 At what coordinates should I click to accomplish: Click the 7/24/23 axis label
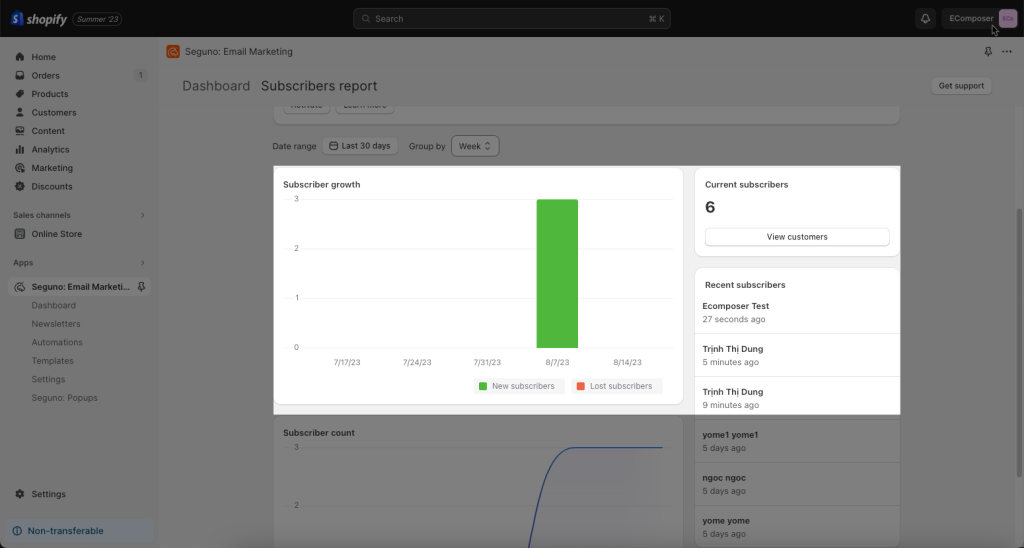tap(417, 363)
